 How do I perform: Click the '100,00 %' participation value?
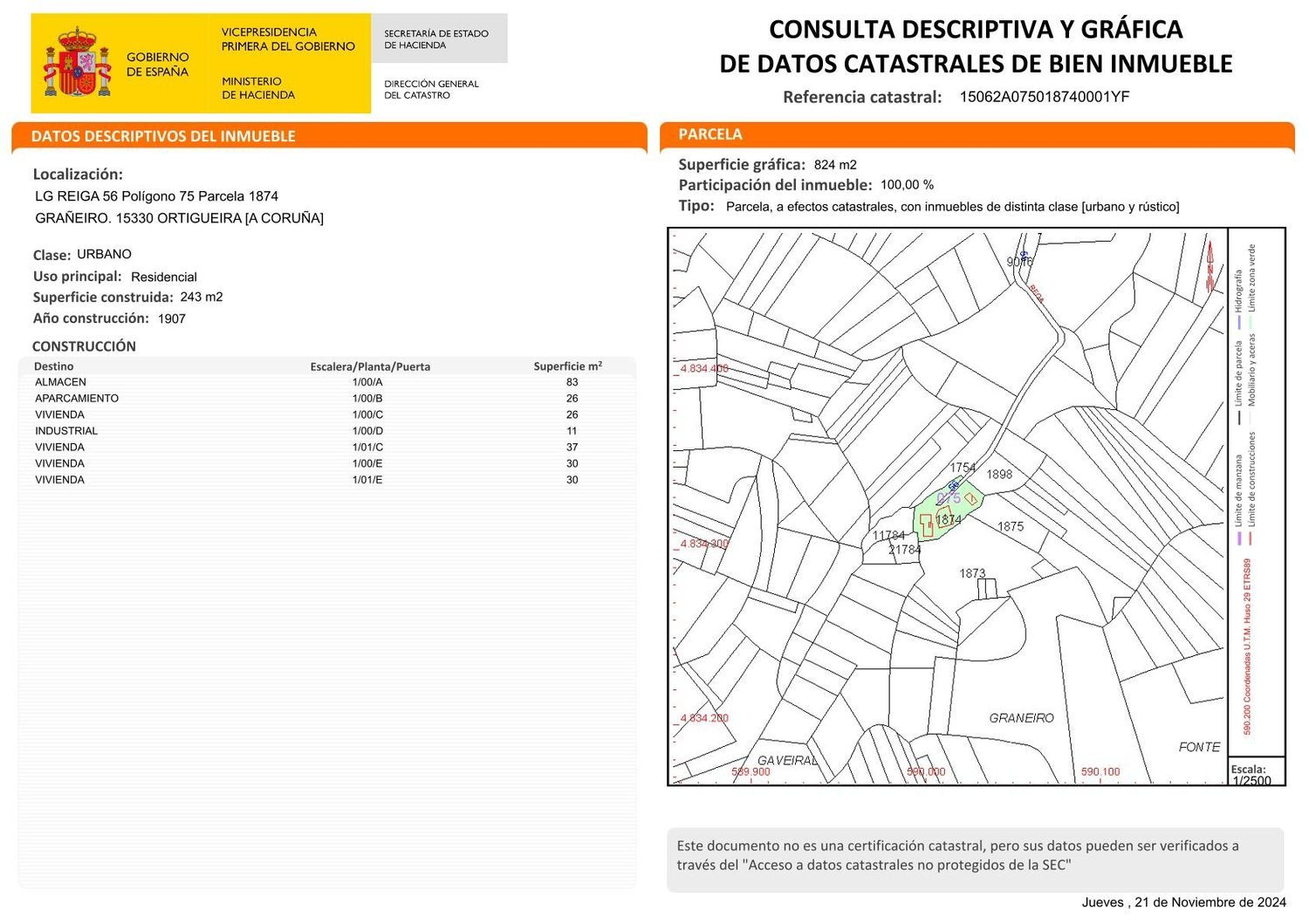[907, 185]
